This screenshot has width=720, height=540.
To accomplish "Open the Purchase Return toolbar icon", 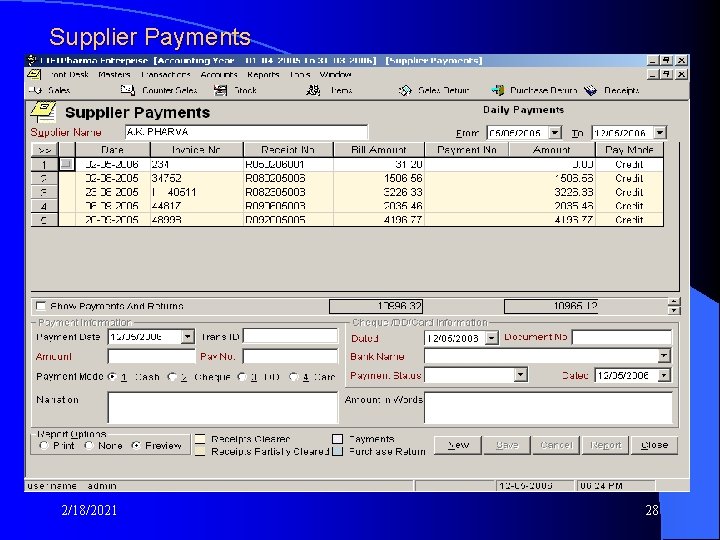I will (x=497, y=90).
